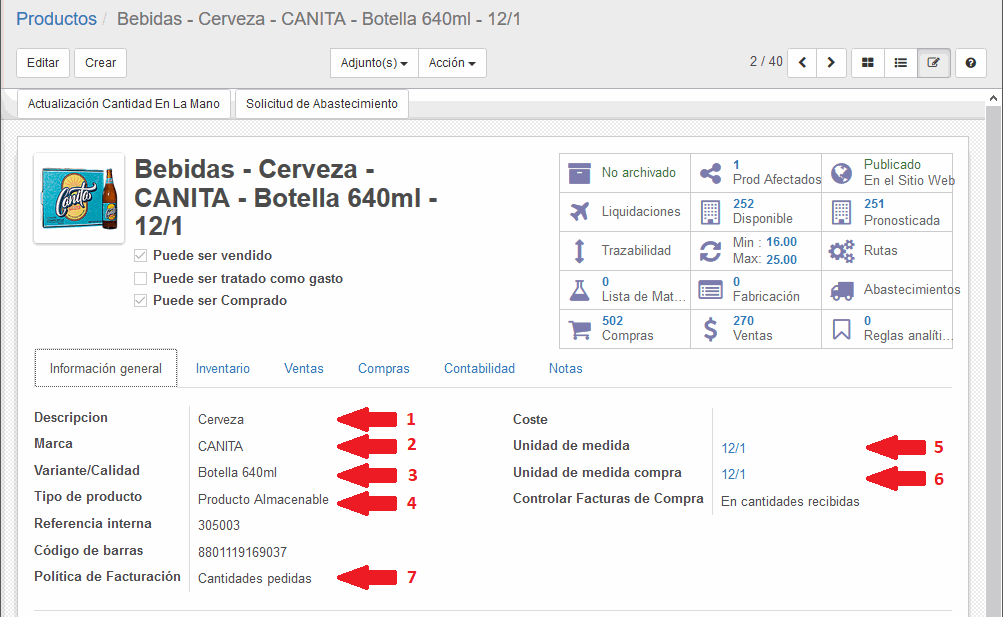Click the 251 Pronosticada stat value
Image resolution: width=1003 pixels, height=617 pixels.
[x=874, y=204]
